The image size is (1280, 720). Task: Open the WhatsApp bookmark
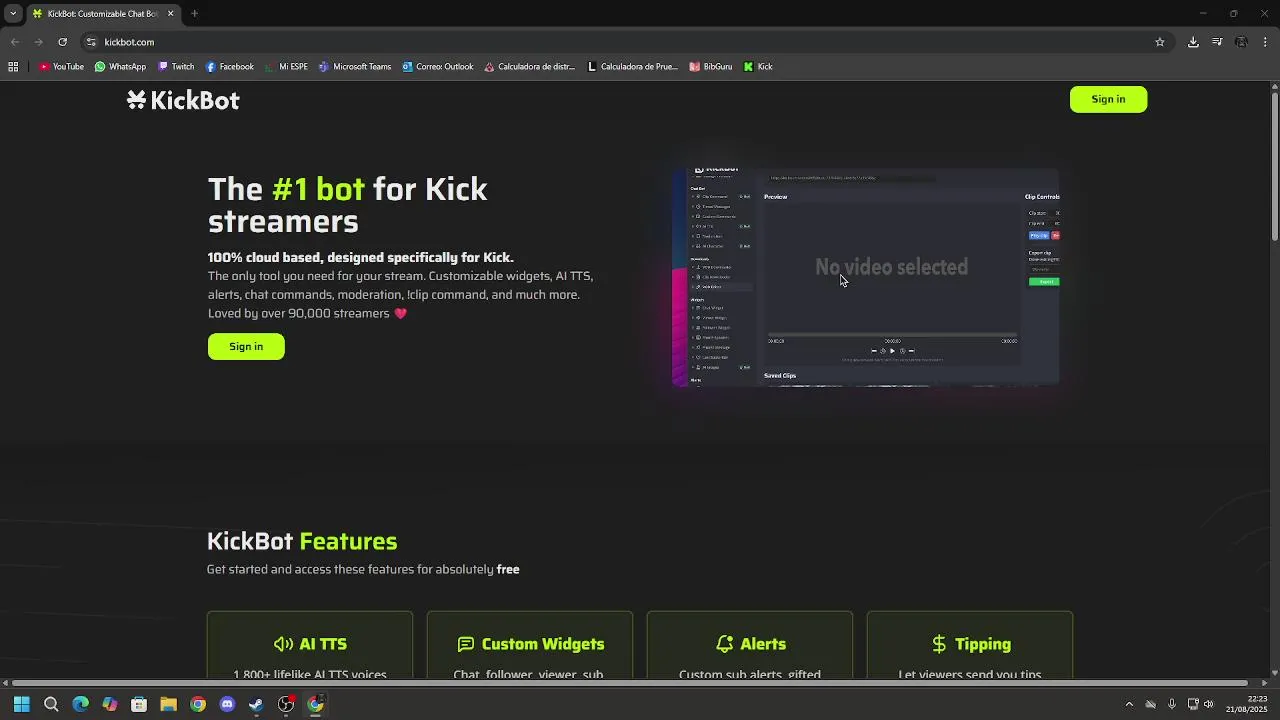click(120, 67)
